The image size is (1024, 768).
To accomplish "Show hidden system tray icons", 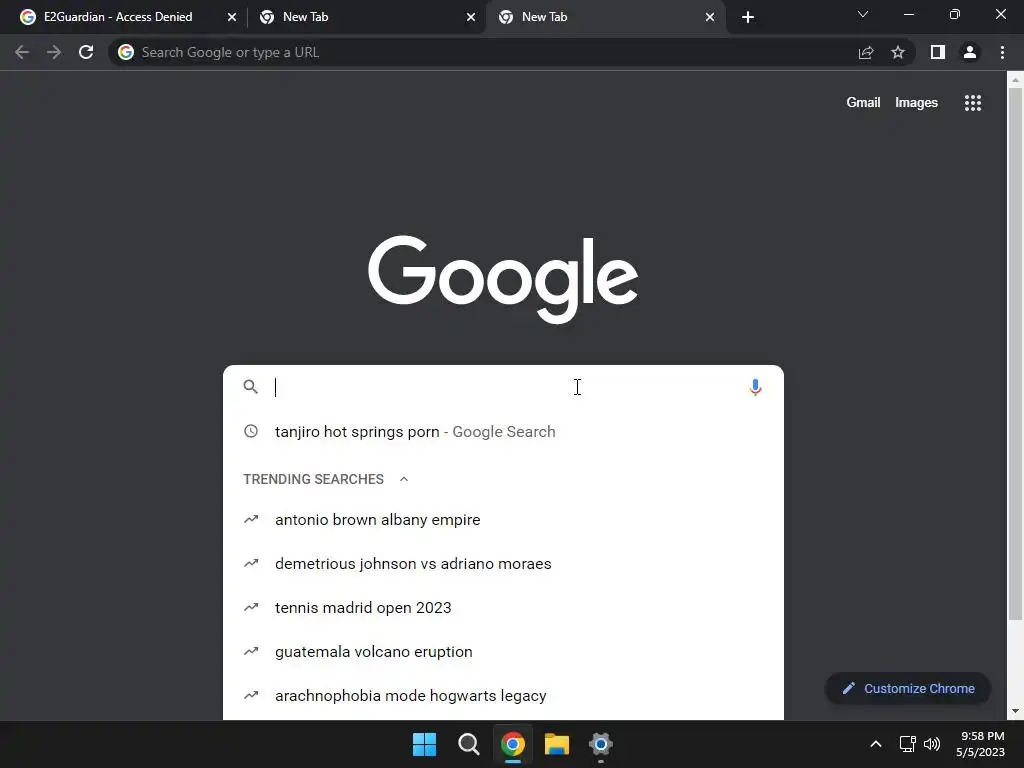I will point(876,744).
